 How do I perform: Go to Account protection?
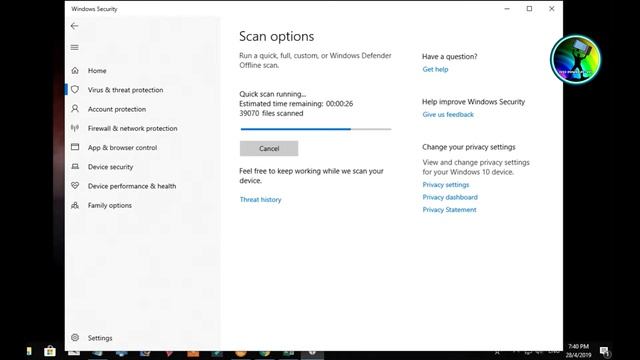pyautogui.click(x=117, y=109)
